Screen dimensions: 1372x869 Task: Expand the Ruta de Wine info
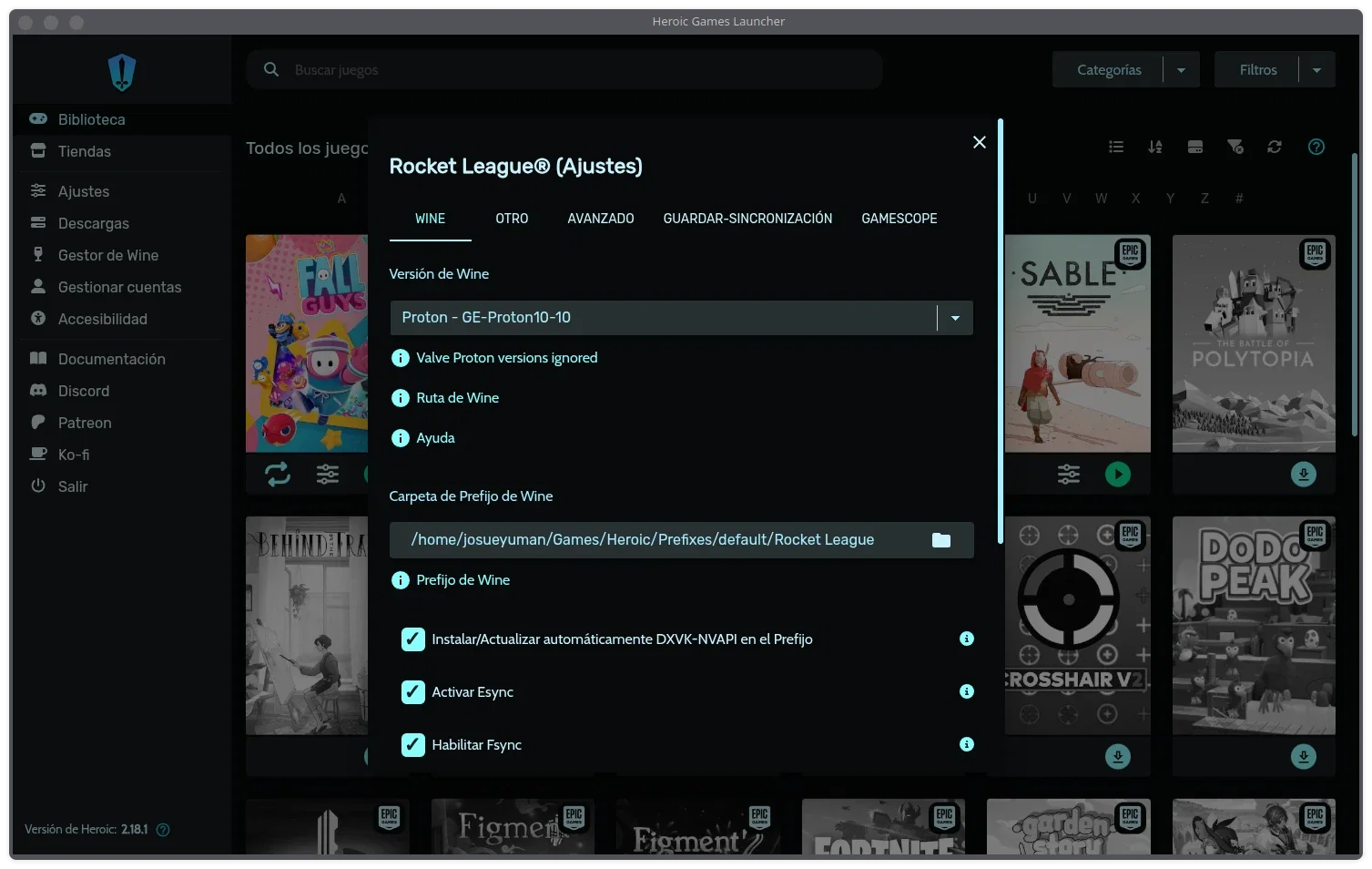point(445,398)
